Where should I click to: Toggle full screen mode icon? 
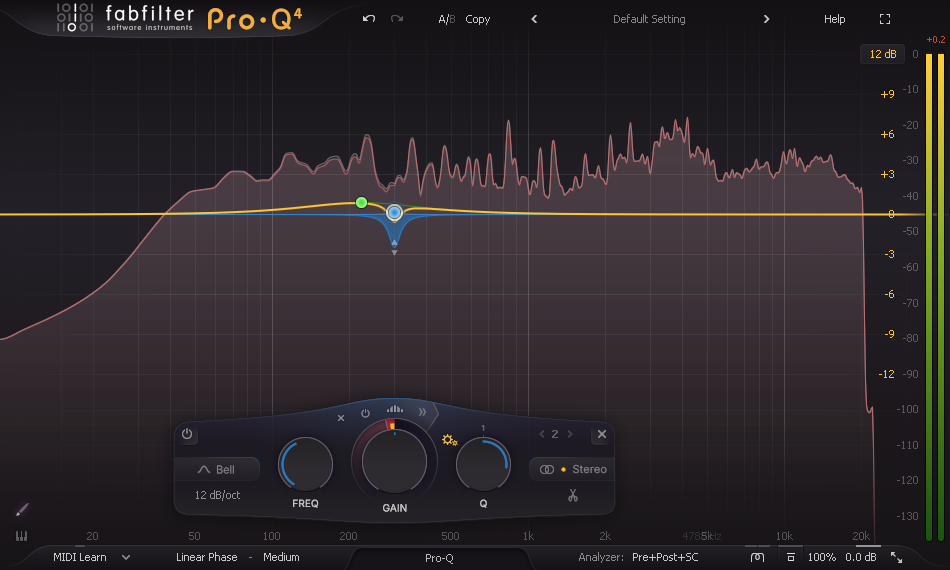point(885,19)
